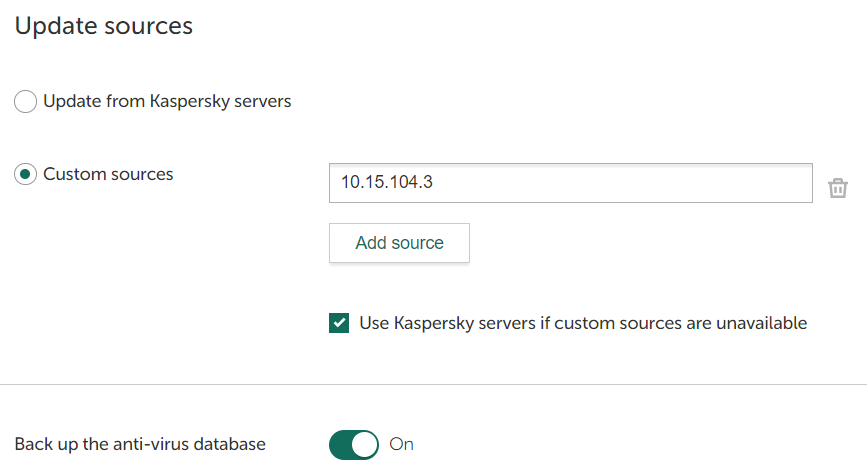Image resolution: width=867 pixels, height=474 pixels.
Task: Place cursor at empty right side of source field
Action: click(x=700, y=183)
